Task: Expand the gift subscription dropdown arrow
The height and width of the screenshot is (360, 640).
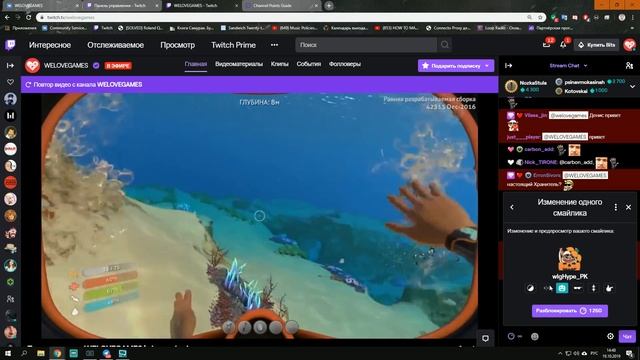Action: [x=487, y=66]
